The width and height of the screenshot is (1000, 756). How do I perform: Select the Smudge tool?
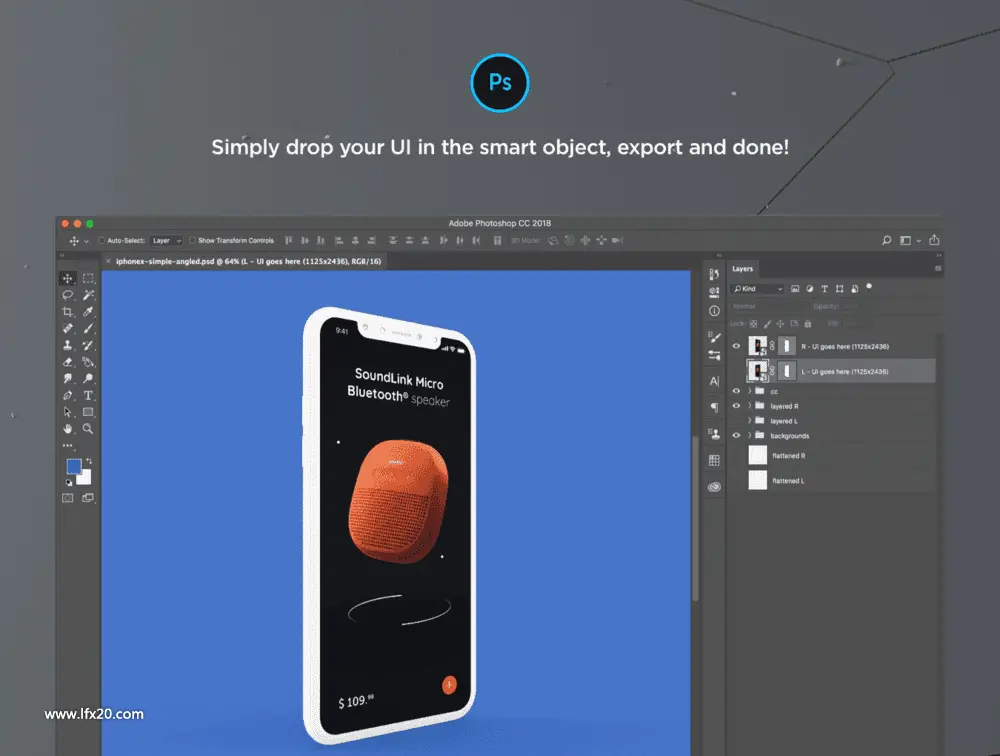pyautogui.click(x=68, y=378)
